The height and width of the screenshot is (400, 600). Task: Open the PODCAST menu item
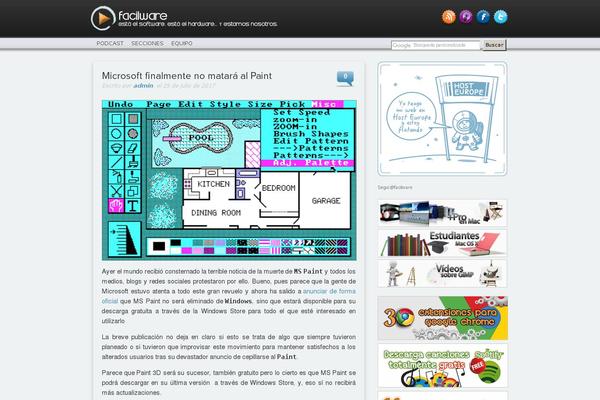pos(110,44)
